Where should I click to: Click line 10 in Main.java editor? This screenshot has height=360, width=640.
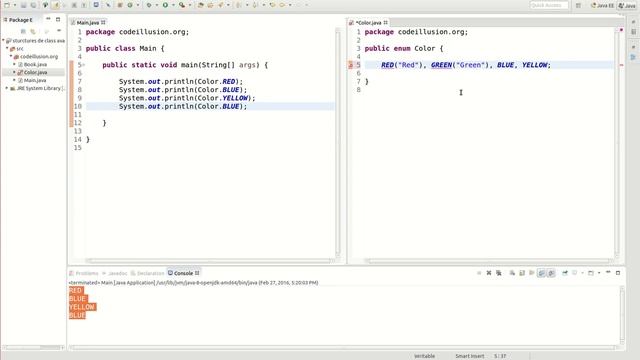210,107
